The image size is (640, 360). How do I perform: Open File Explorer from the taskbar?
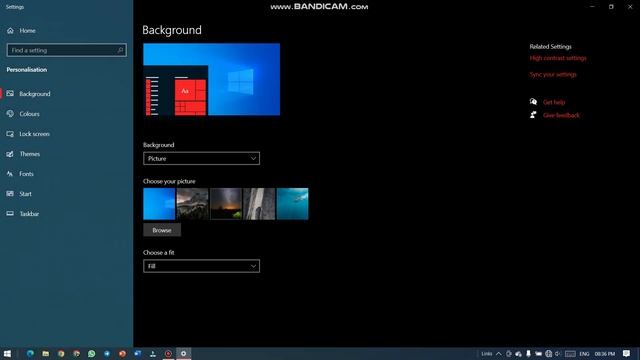click(46, 353)
